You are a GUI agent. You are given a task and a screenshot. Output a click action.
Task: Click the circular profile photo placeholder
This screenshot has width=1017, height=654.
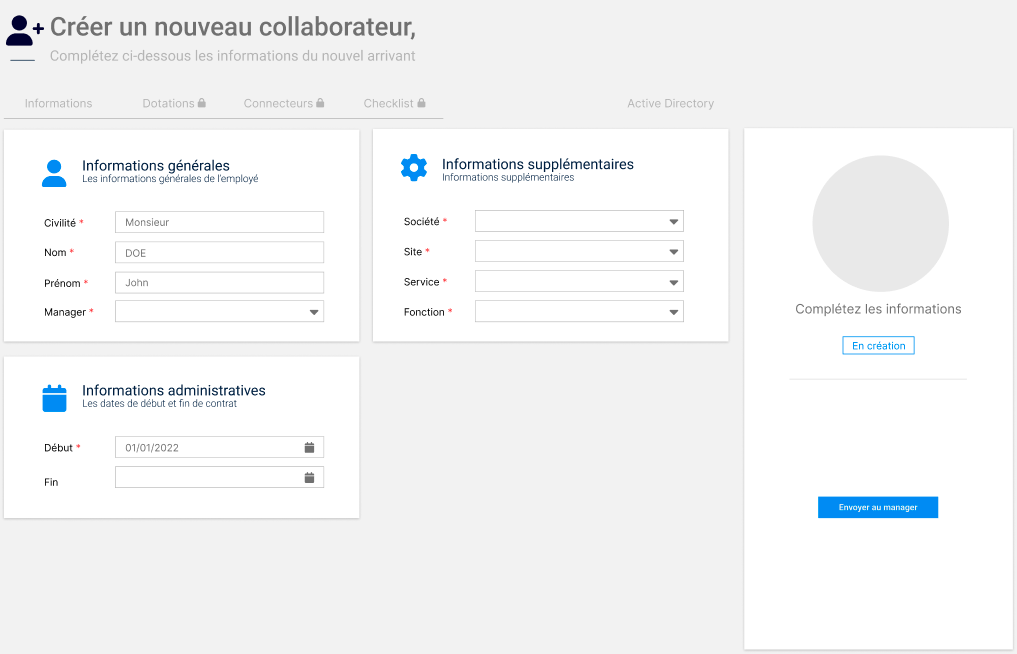click(878, 223)
